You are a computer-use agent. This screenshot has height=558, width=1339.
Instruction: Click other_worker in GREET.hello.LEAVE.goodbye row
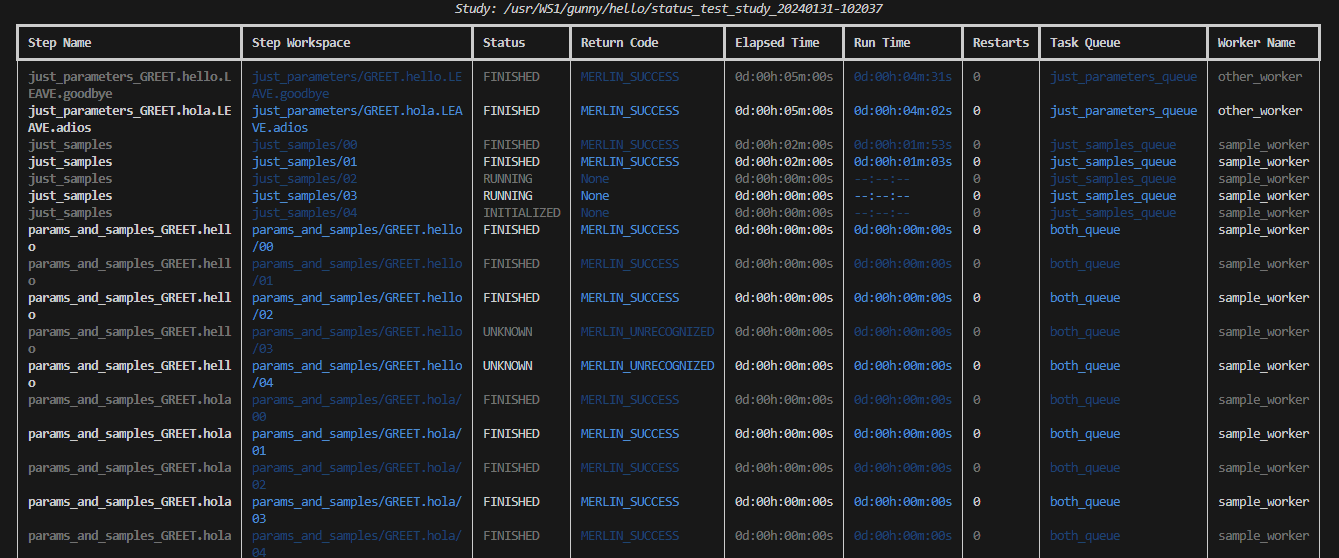1260,77
